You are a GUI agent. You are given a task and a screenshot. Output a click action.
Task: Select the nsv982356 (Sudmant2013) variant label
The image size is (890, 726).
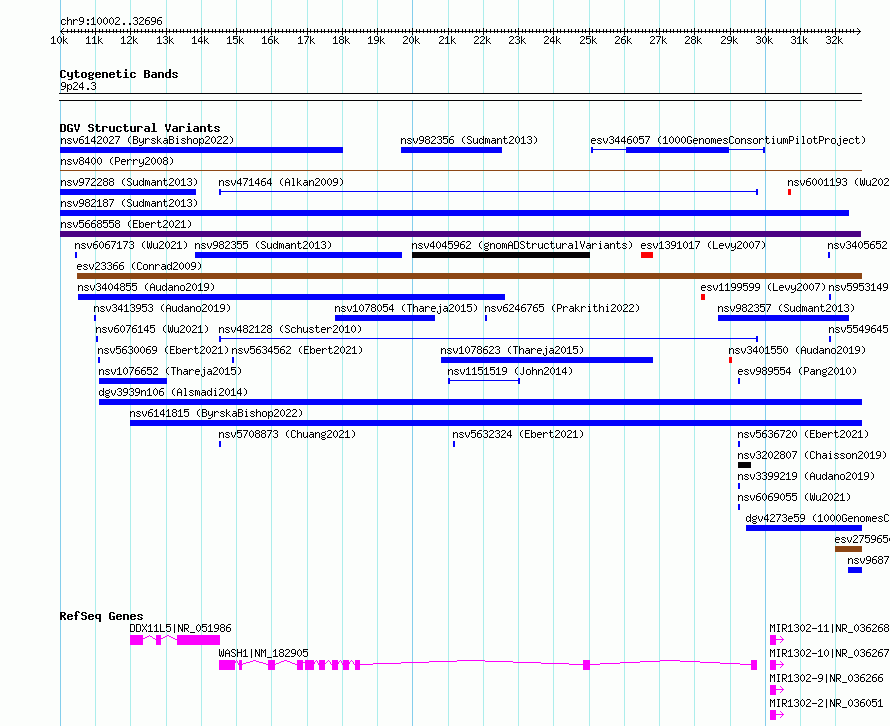point(469,140)
